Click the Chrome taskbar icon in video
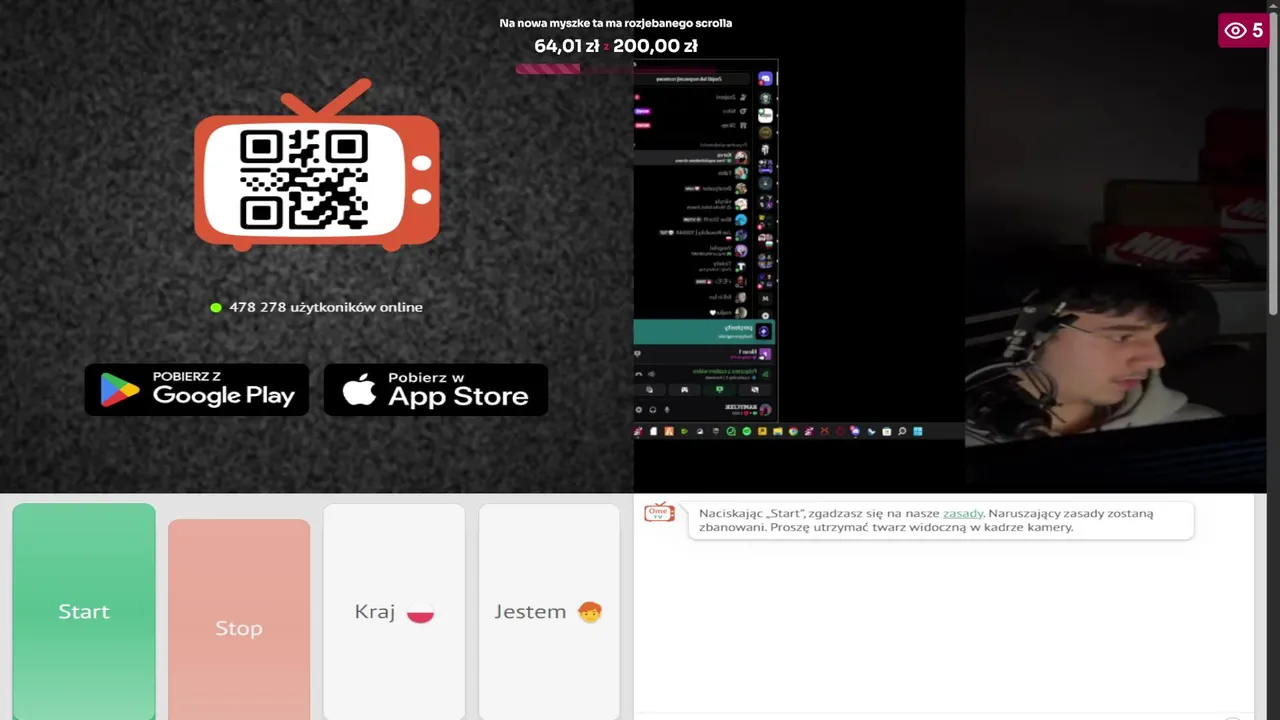The width and height of the screenshot is (1280, 720). click(x=793, y=431)
